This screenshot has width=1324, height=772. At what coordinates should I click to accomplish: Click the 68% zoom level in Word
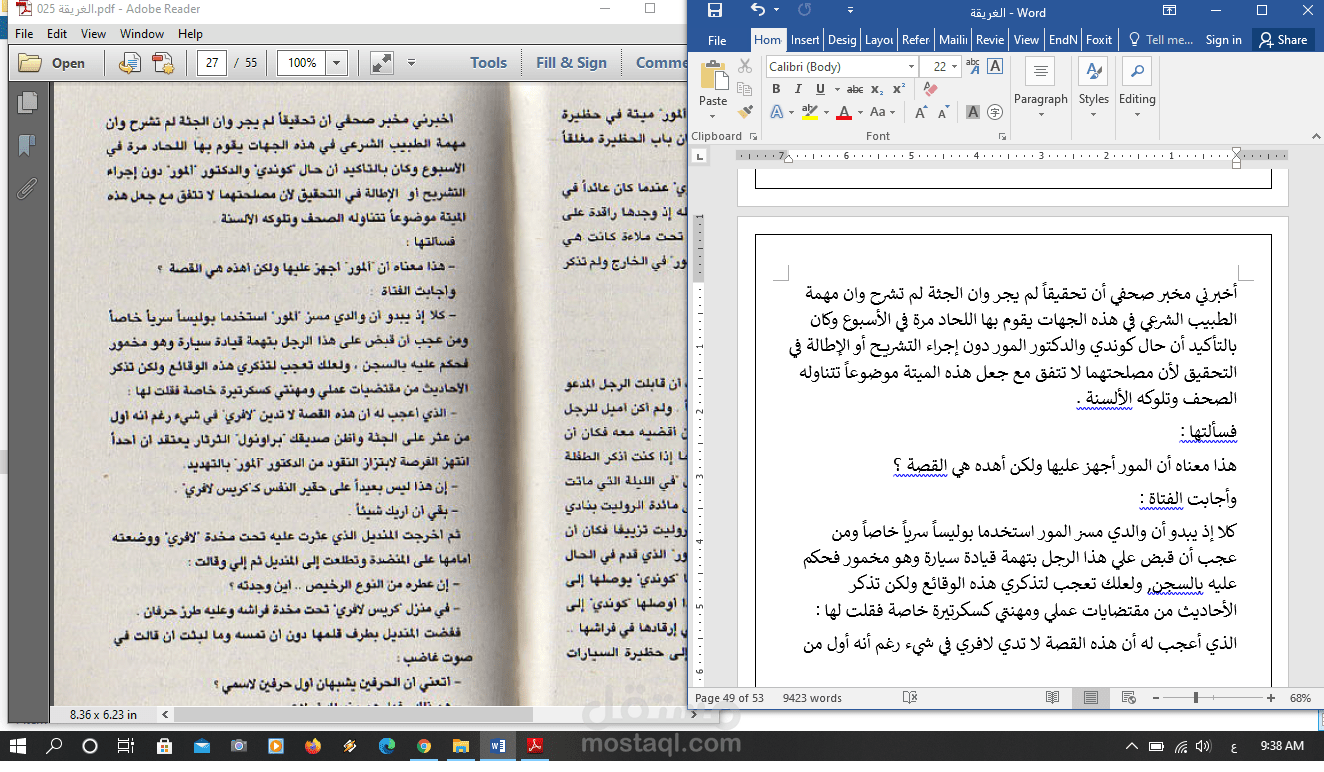(1300, 698)
